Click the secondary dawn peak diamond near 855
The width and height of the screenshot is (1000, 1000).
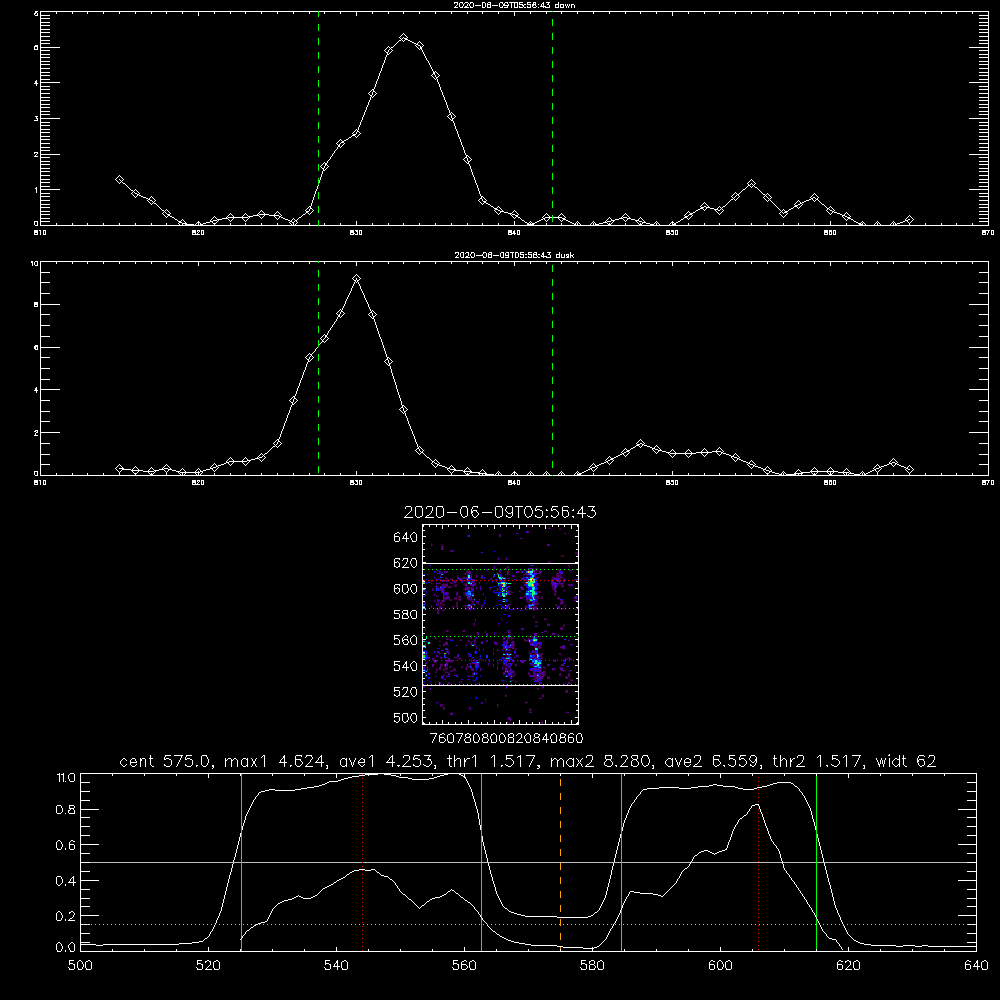(751, 184)
